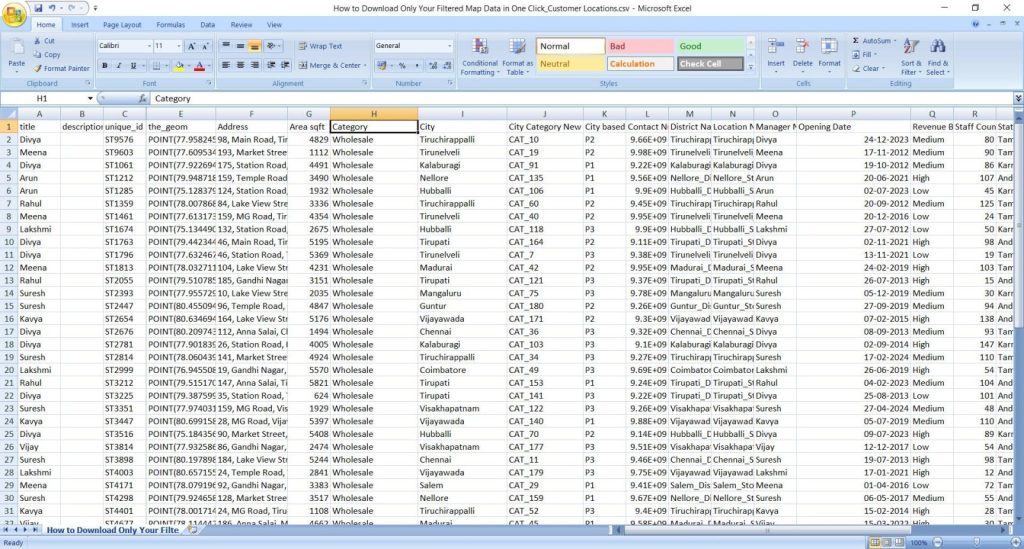This screenshot has height=549, width=1024.
Task: Decrease decimal places shown
Action: (x=447, y=65)
